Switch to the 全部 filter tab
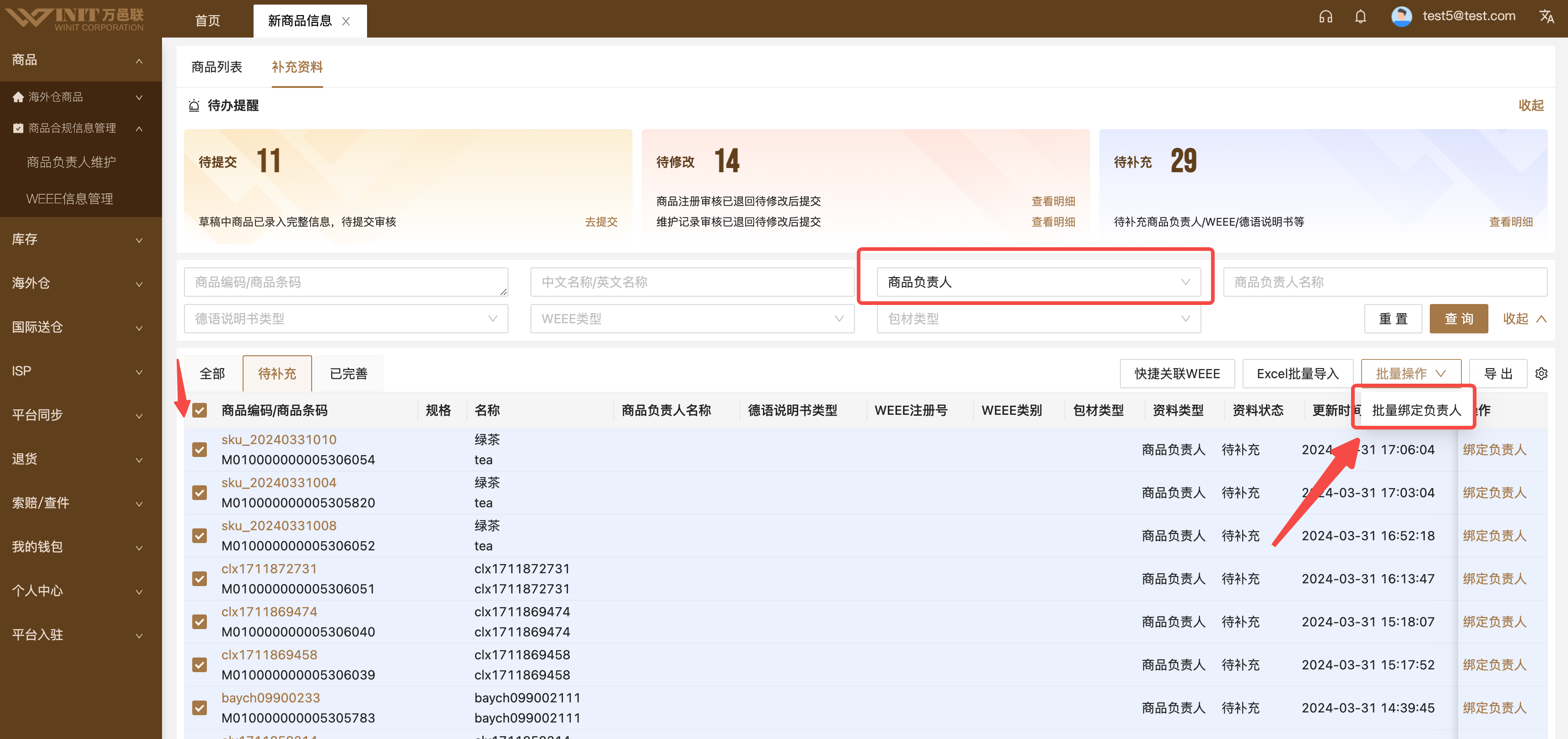Image resolution: width=1568 pixels, height=739 pixels. (212, 373)
